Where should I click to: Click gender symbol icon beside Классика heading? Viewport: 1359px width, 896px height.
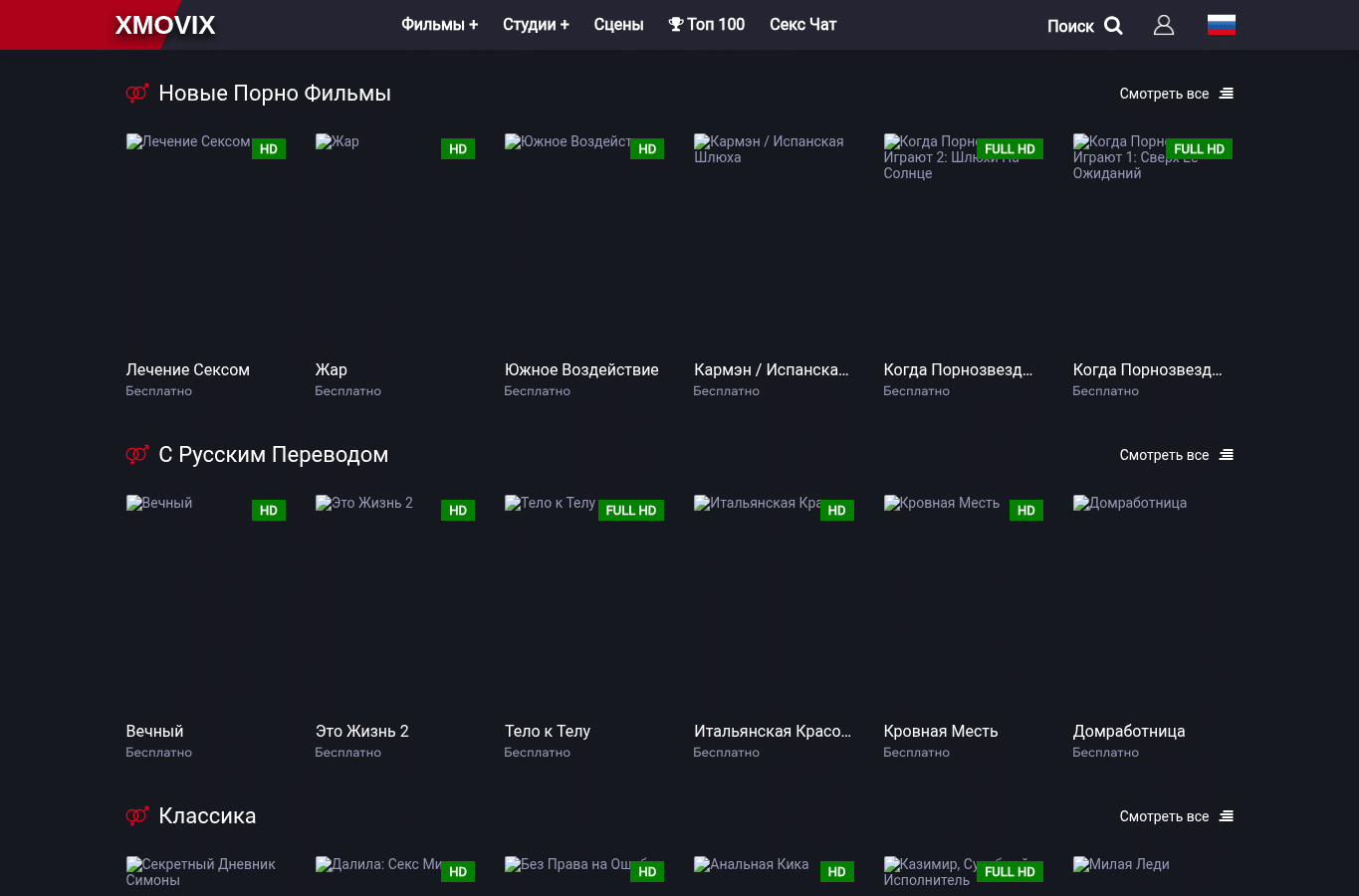click(x=137, y=815)
